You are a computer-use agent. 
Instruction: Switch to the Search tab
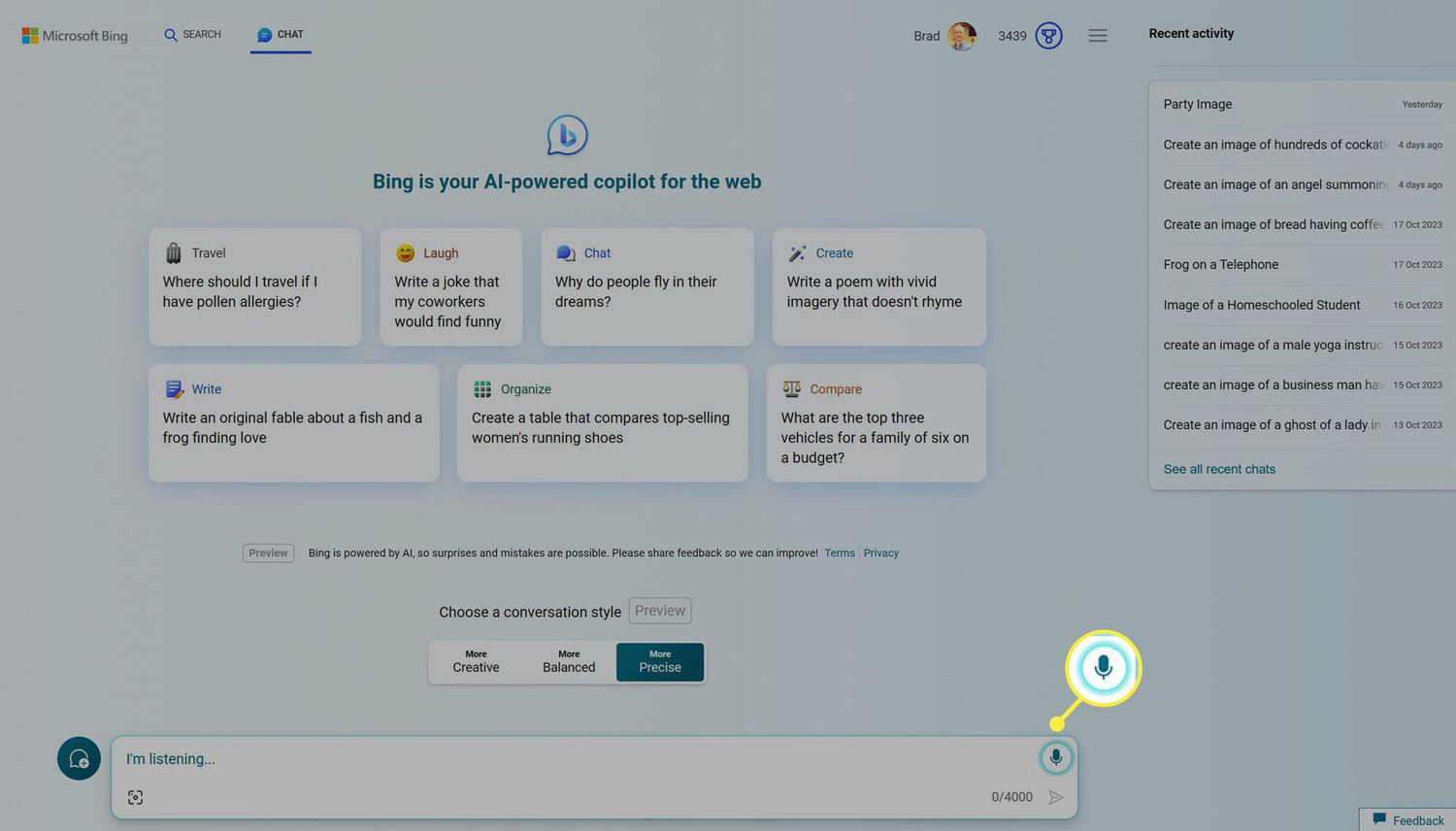pyautogui.click(x=192, y=35)
